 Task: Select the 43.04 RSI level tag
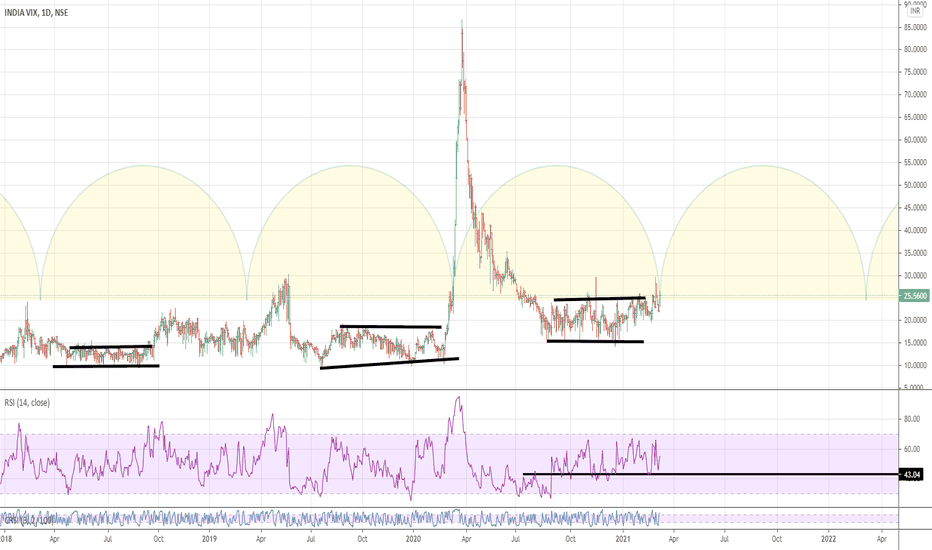[x=911, y=474]
